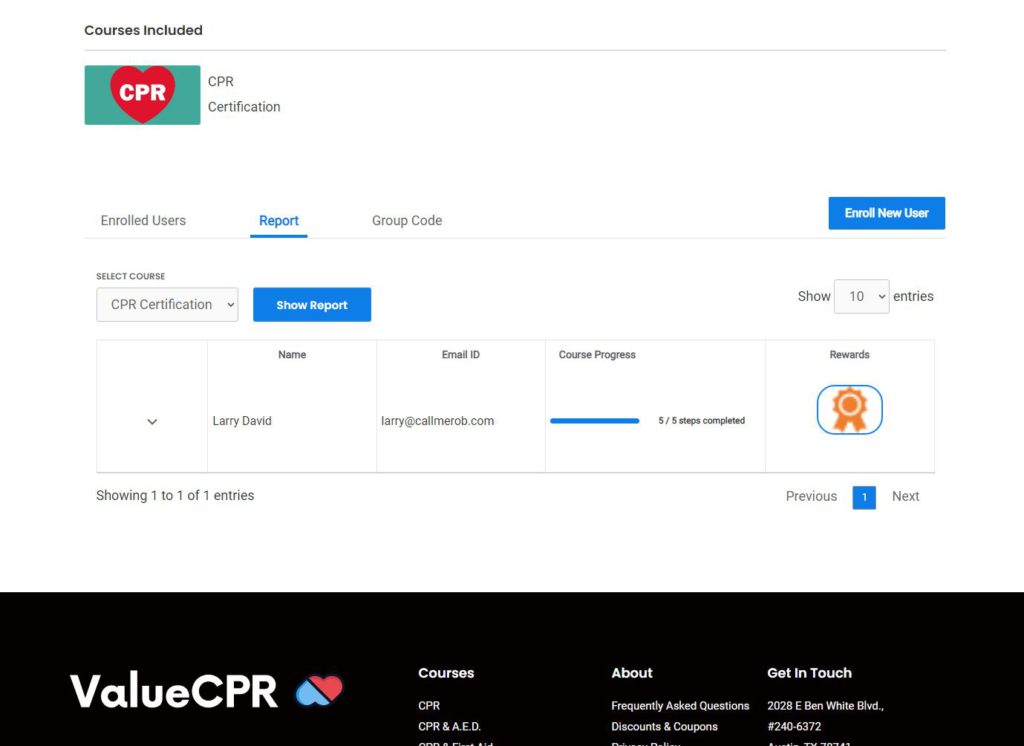Click the Showing 1 to 1 entries text
Screen dimensions: 1024x746
point(175,496)
